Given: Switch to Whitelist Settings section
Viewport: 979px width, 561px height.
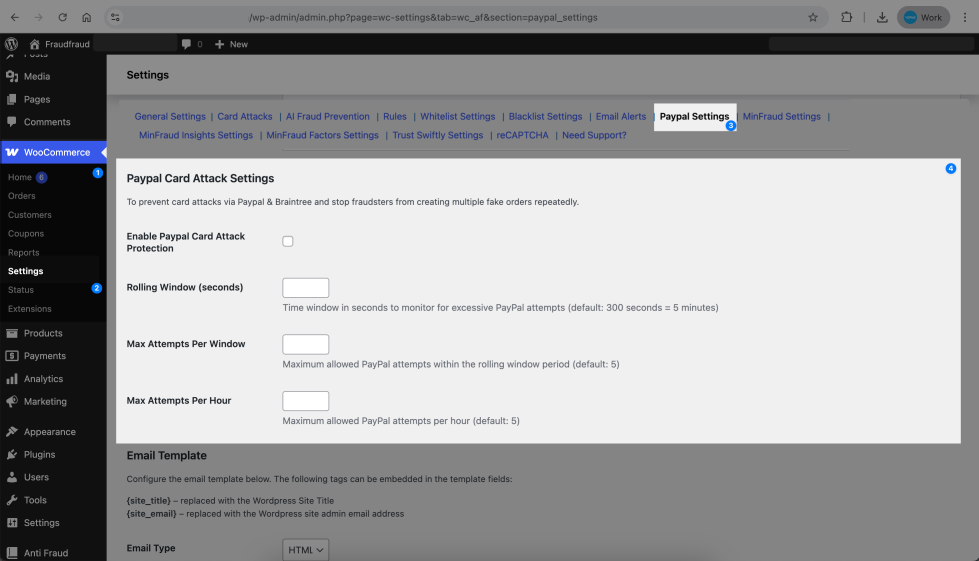Looking at the screenshot, I should tap(458, 117).
